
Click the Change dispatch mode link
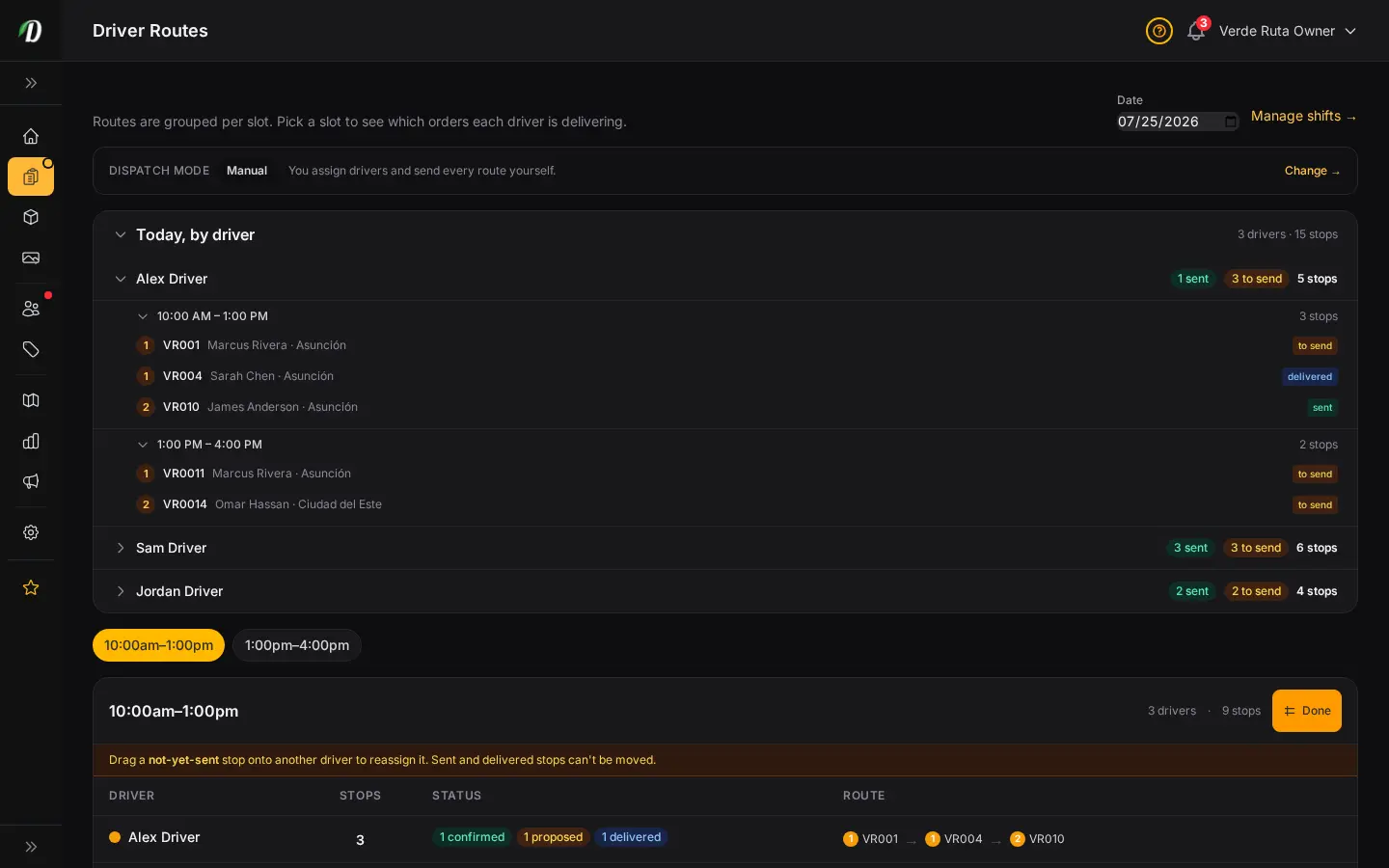click(x=1313, y=171)
